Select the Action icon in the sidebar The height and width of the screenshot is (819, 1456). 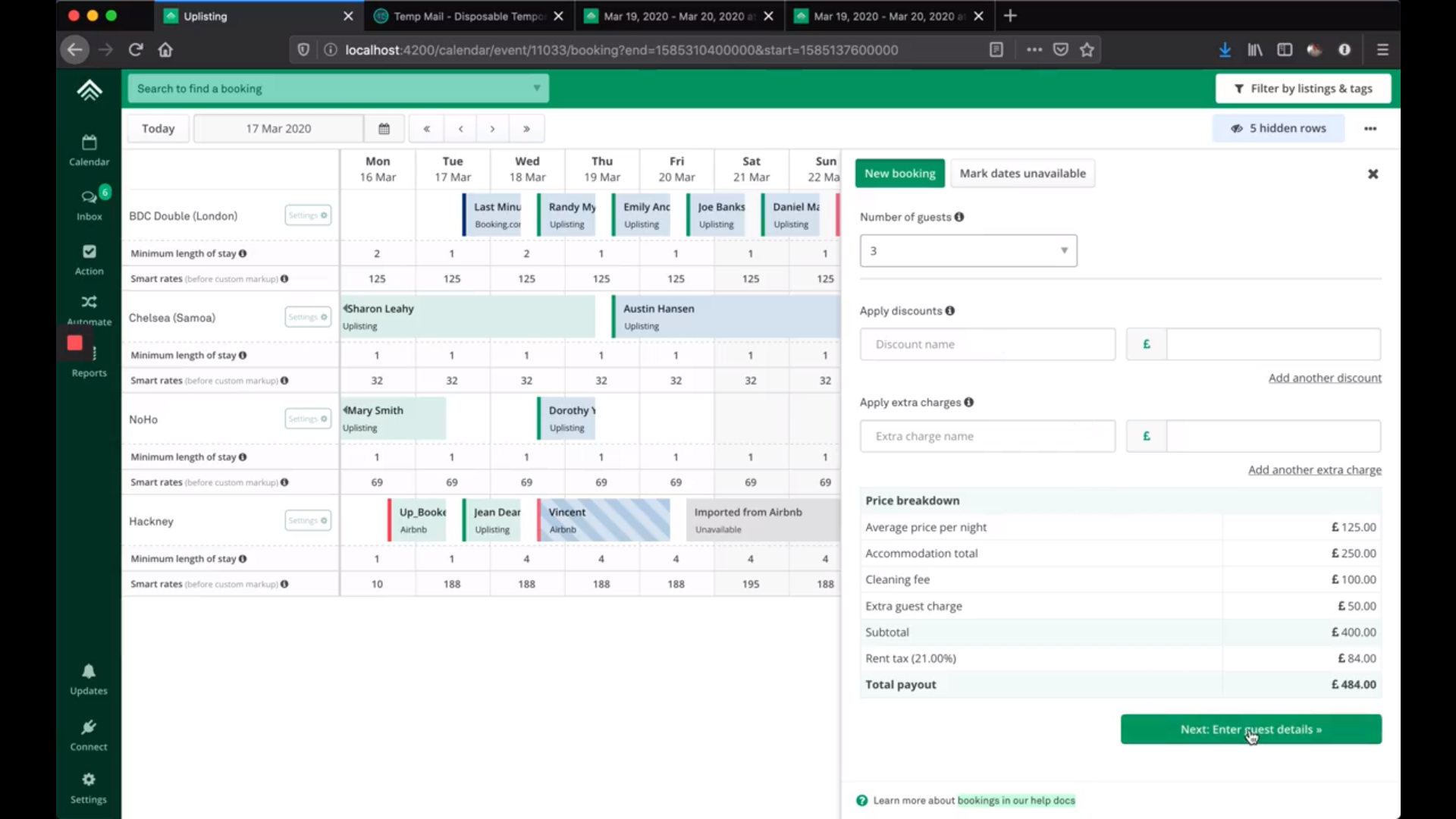click(x=89, y=258)
